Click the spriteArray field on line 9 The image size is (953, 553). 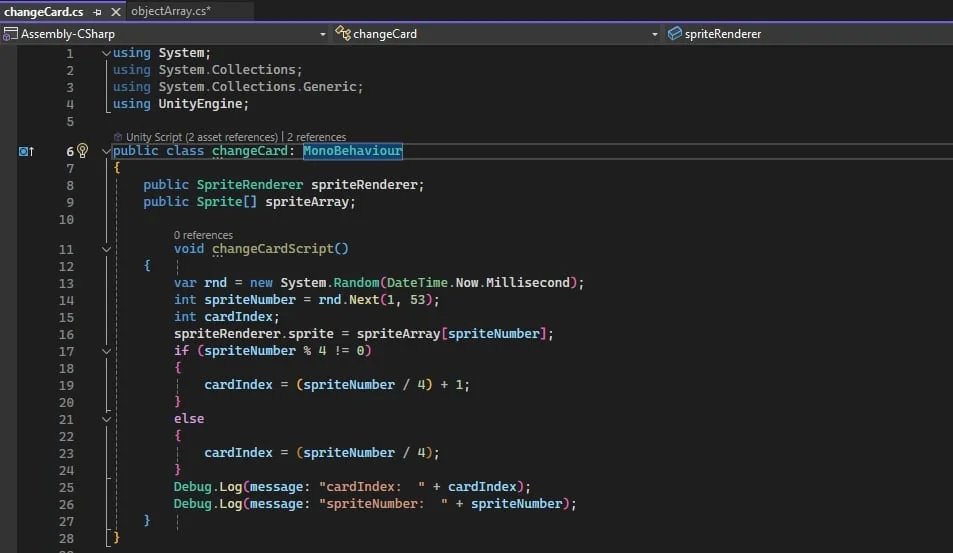coord(307,202)
